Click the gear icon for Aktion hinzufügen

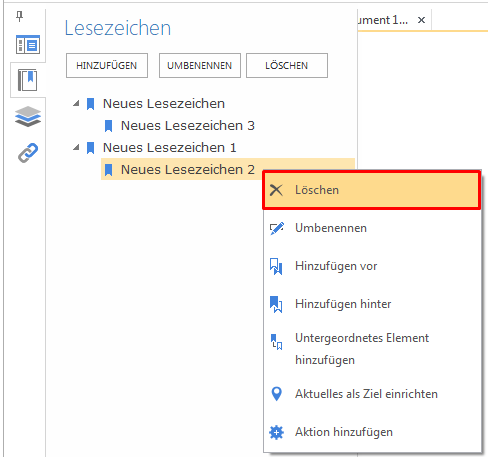(x=276, y=432)
